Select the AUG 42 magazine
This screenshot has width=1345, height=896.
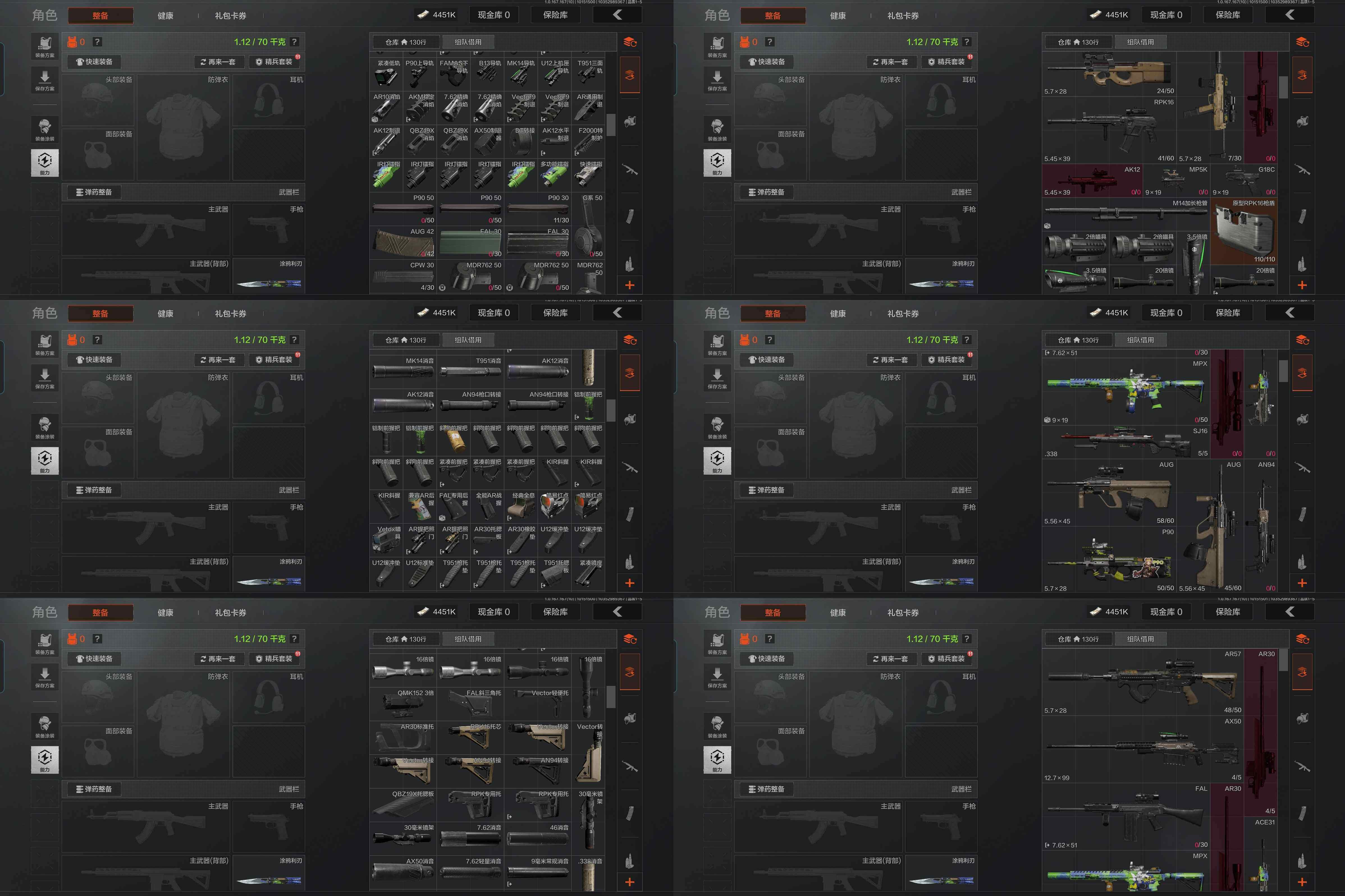(403, 243)
